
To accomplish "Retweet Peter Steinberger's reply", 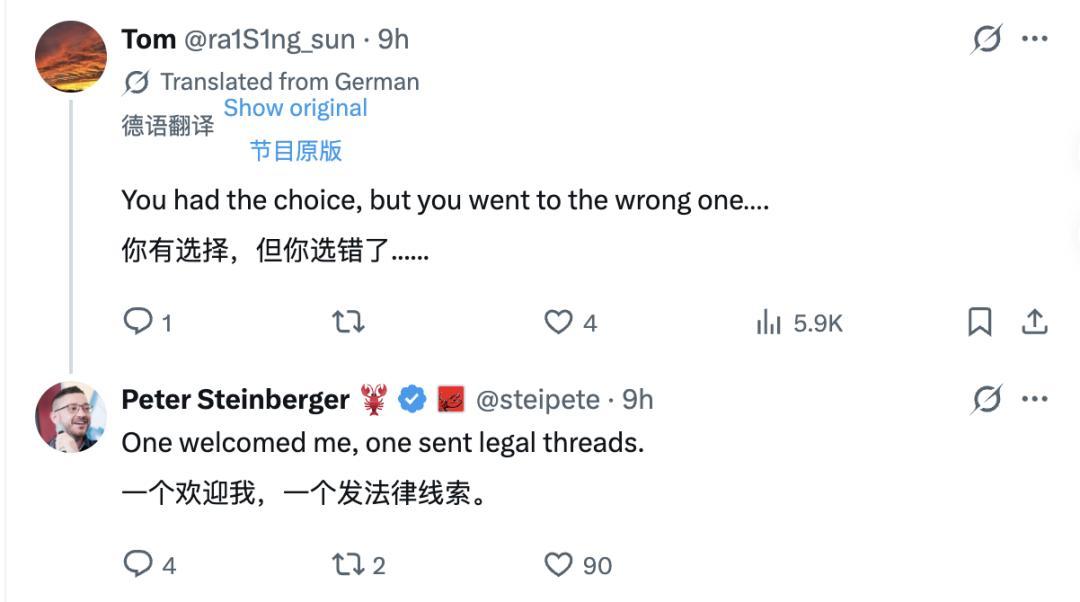I will (x=348, y=564).
